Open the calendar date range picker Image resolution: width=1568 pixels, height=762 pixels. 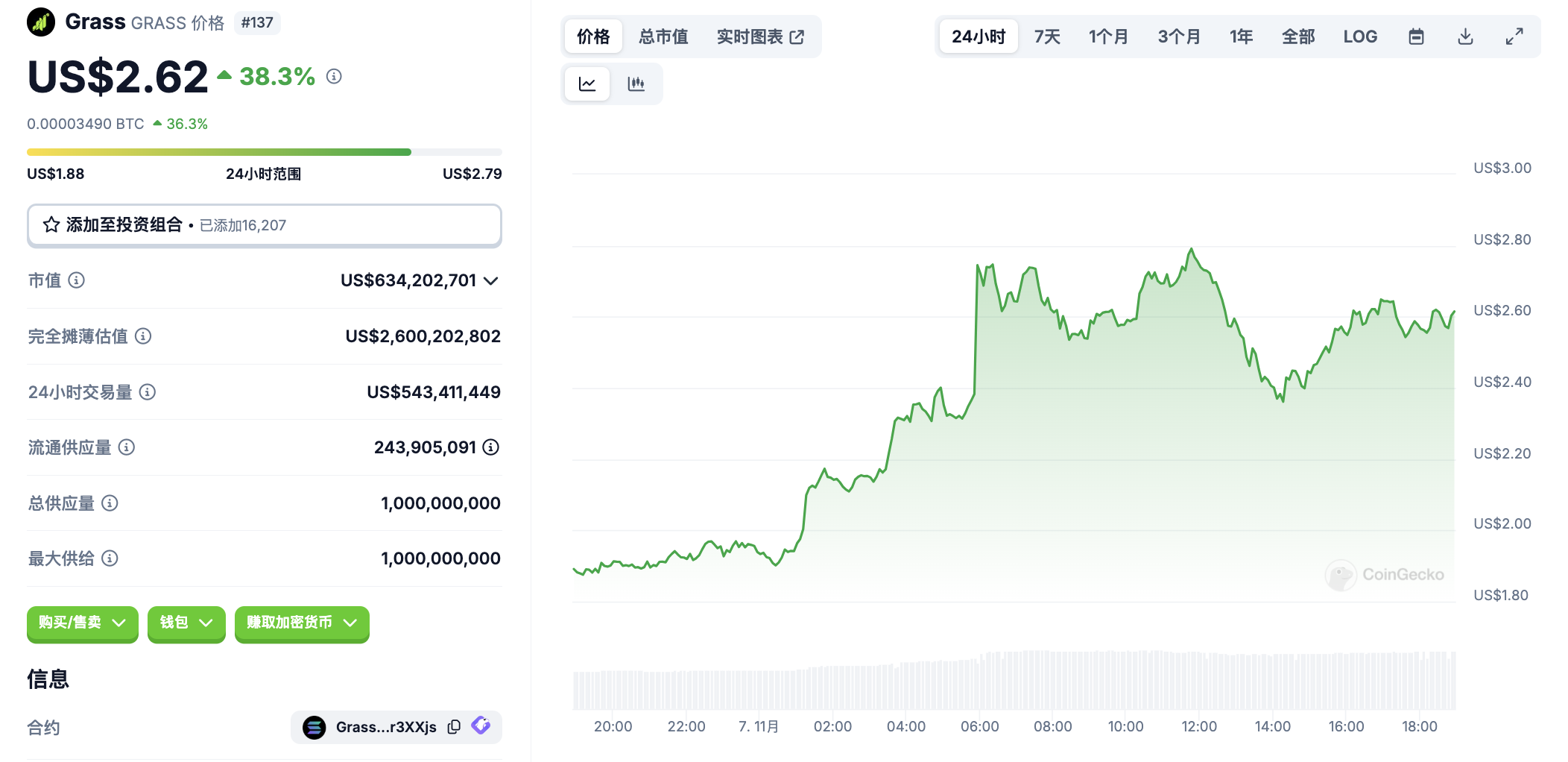(1416, 37)
